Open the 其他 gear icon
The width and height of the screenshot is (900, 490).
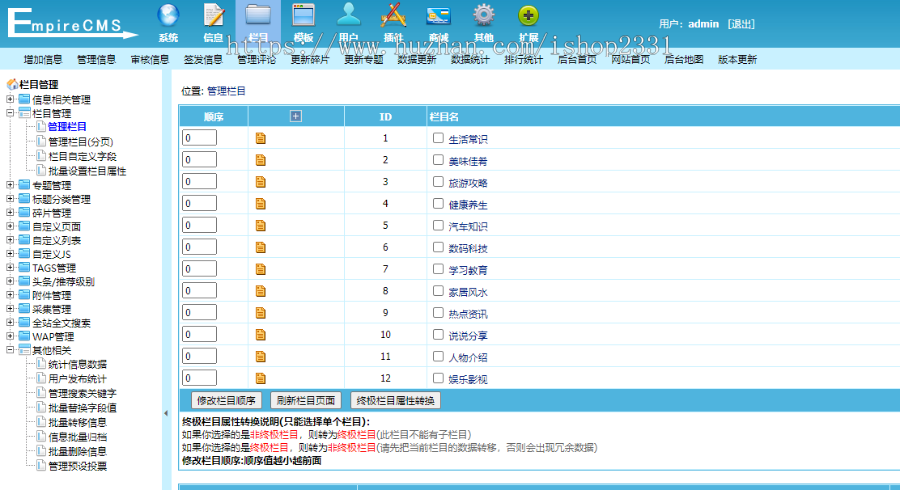click(483, 15)
